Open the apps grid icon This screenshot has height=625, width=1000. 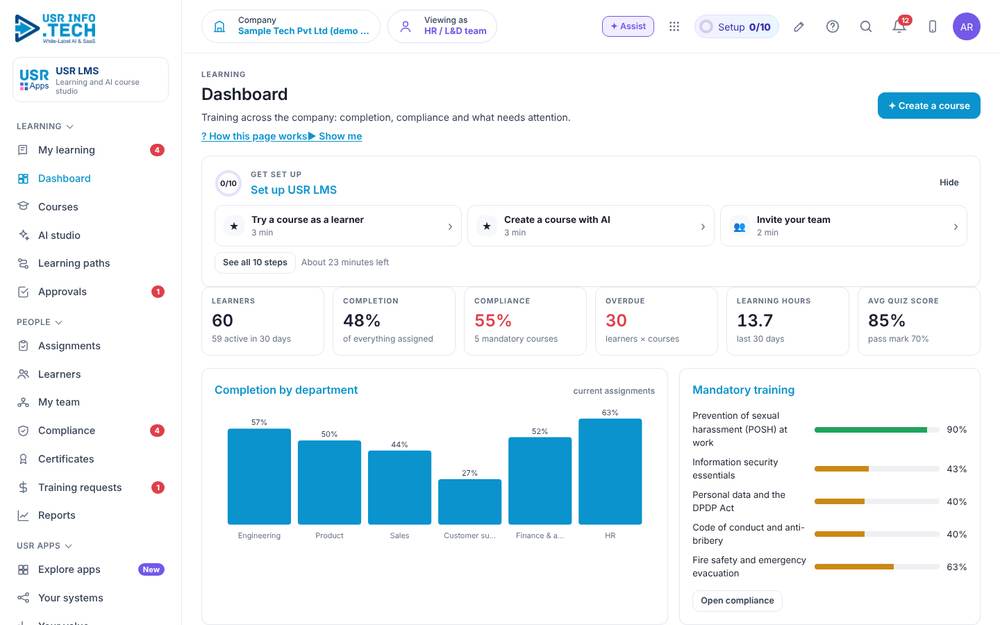(674, 27)
